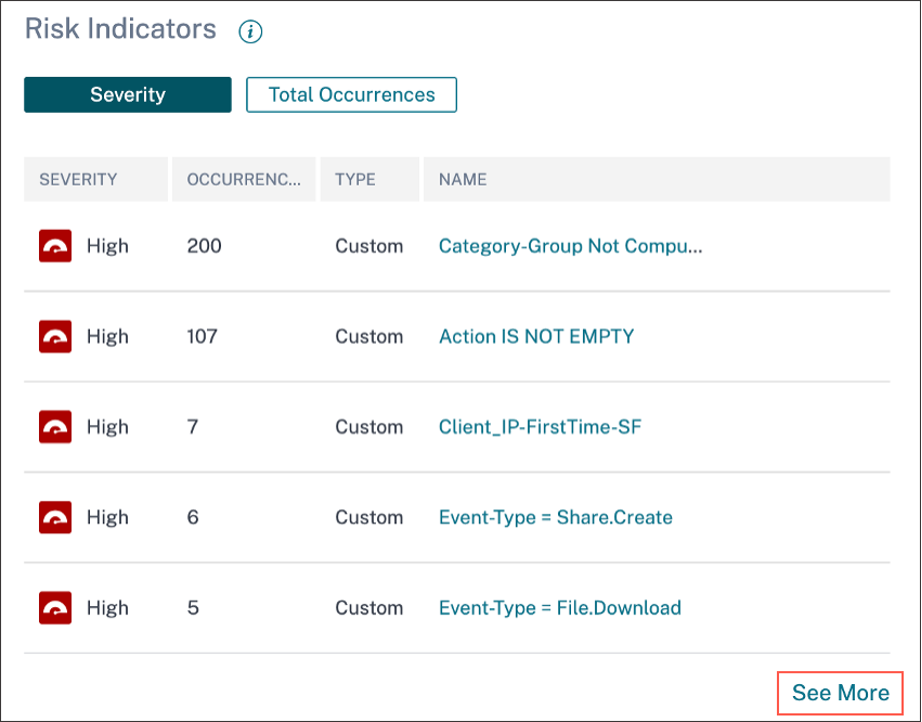This screenshot has width=922, height=722.
Task: Switch to Total Occurrences view
Action: 351,95
